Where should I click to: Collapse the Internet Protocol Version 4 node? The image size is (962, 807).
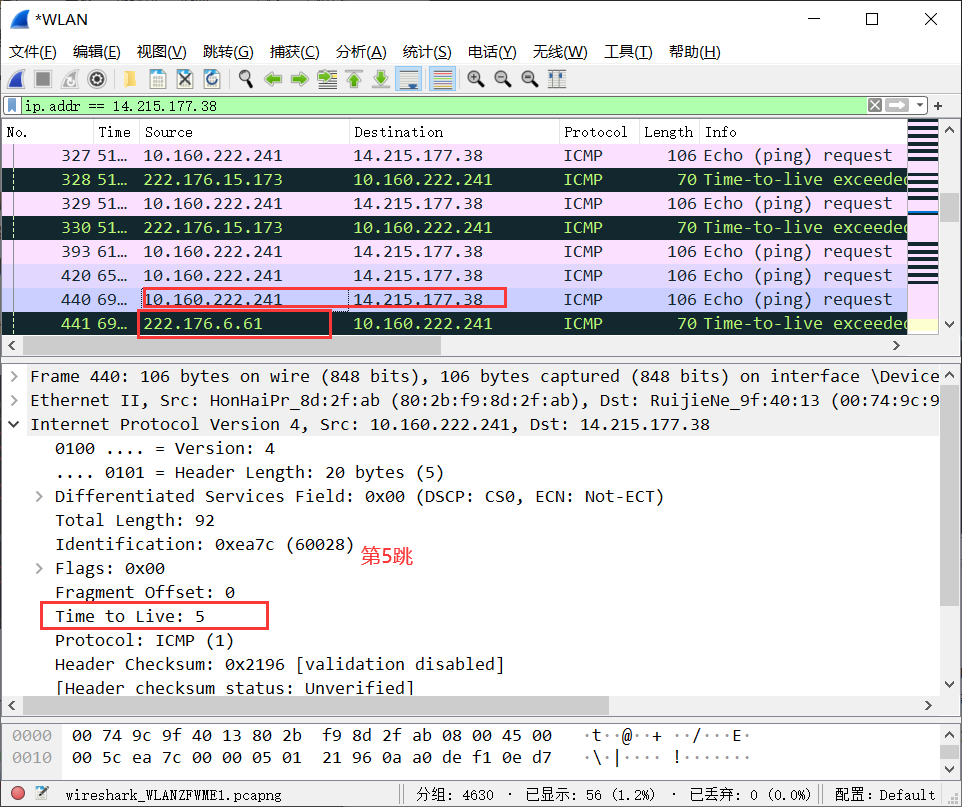pos(14,424)
